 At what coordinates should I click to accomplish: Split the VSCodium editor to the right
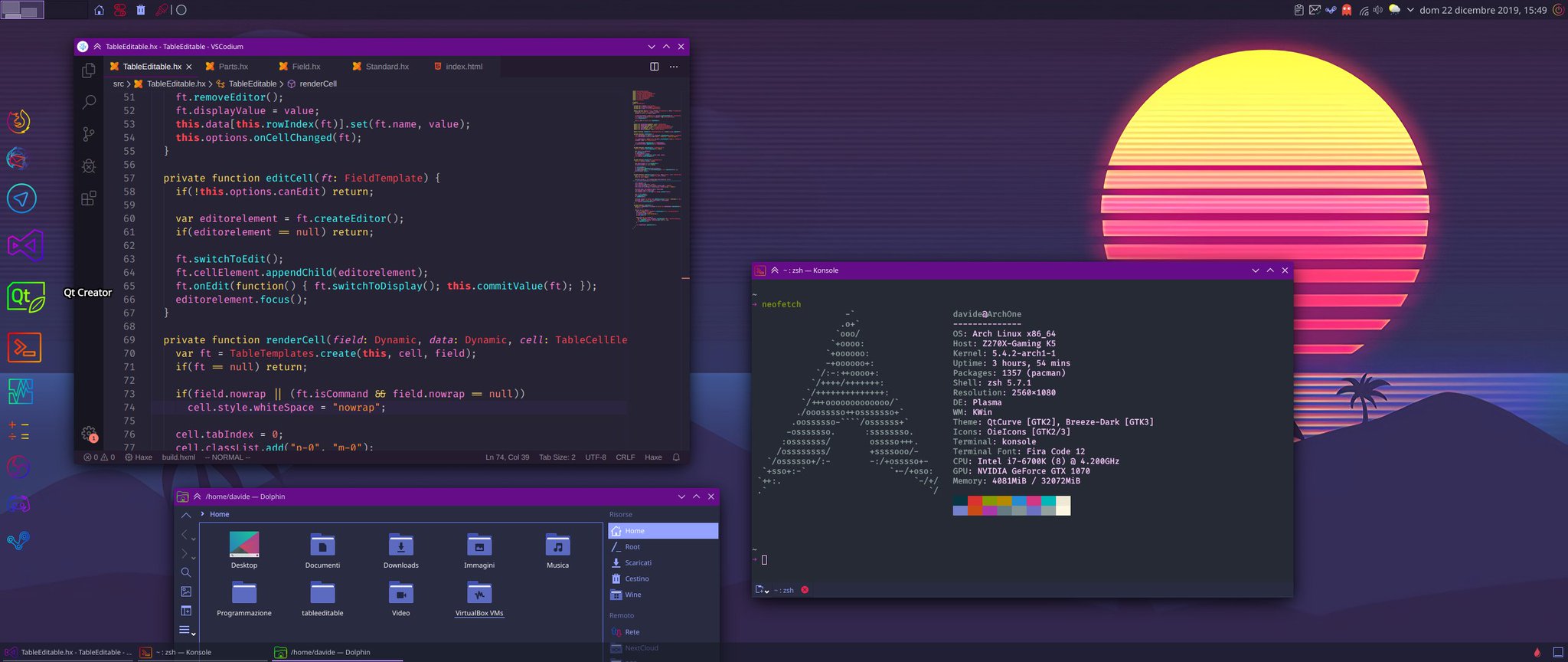[x=654, y=67]
